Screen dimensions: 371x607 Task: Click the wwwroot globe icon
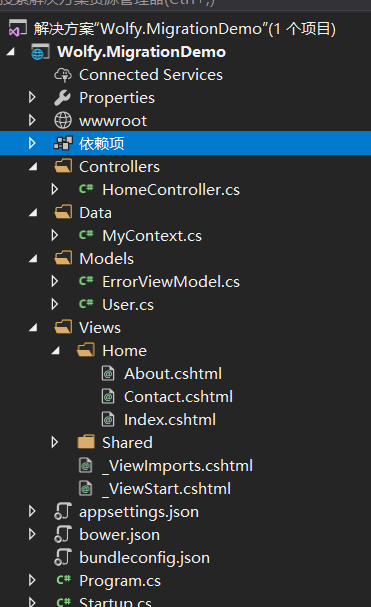tap(63, 120)
